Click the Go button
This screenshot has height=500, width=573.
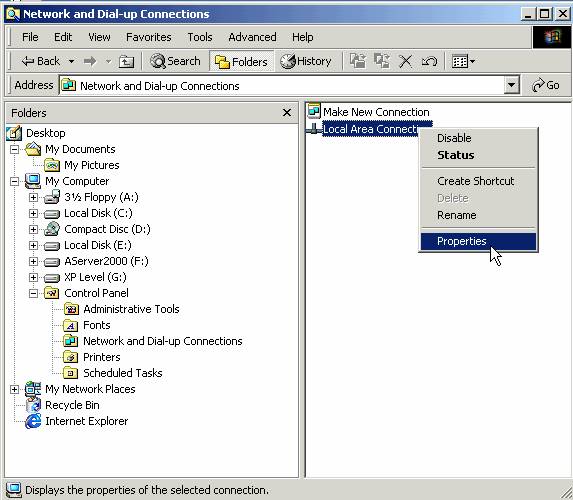pyautogui.click(x=545, y=86)
